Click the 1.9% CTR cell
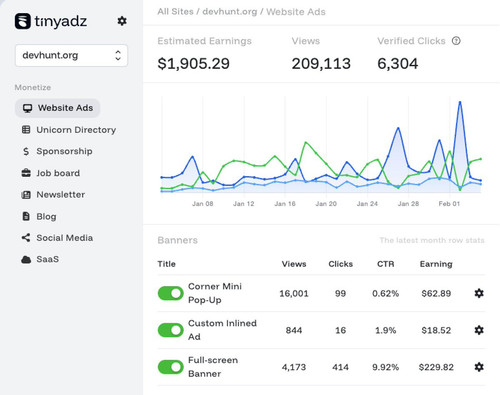The height and width of the screenshot is (395, 500). tap(385, 330)
